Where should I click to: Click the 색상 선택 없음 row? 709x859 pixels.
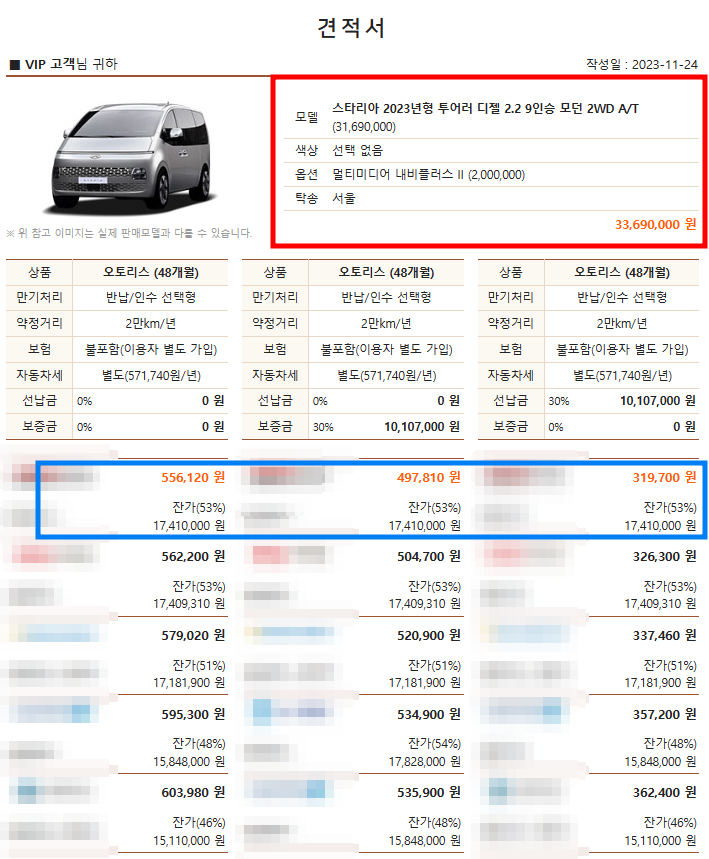491,151
